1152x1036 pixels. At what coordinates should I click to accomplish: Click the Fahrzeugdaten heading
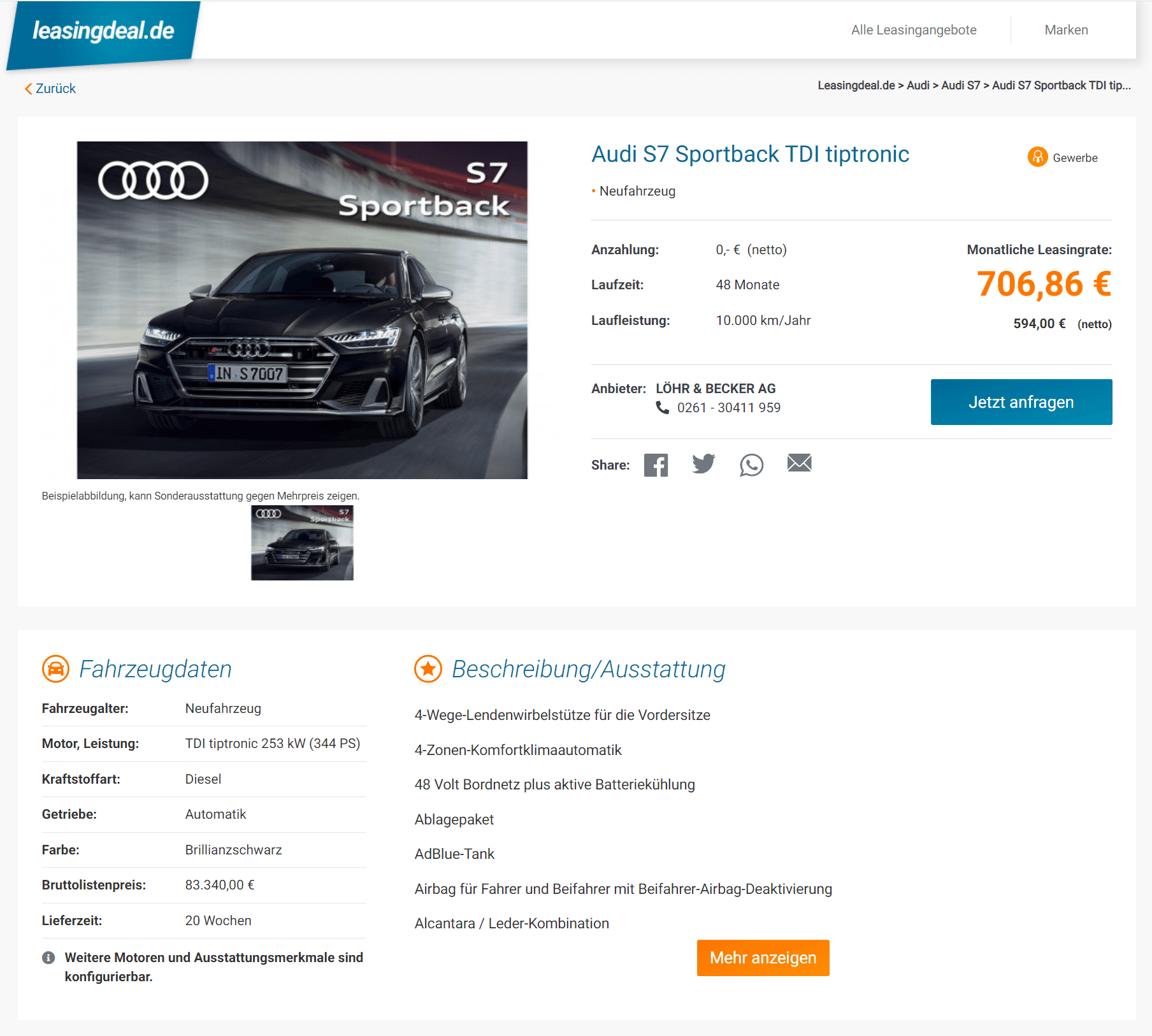tap(155, 669)
